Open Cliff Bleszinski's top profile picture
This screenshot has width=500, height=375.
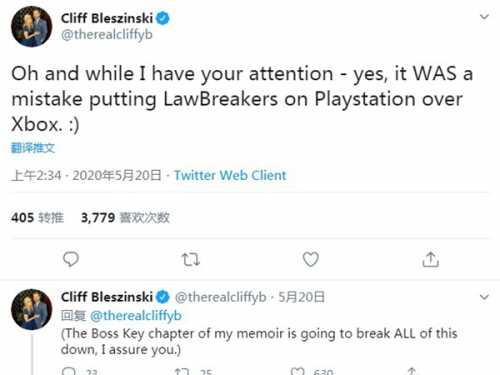[x=32, y=26]
